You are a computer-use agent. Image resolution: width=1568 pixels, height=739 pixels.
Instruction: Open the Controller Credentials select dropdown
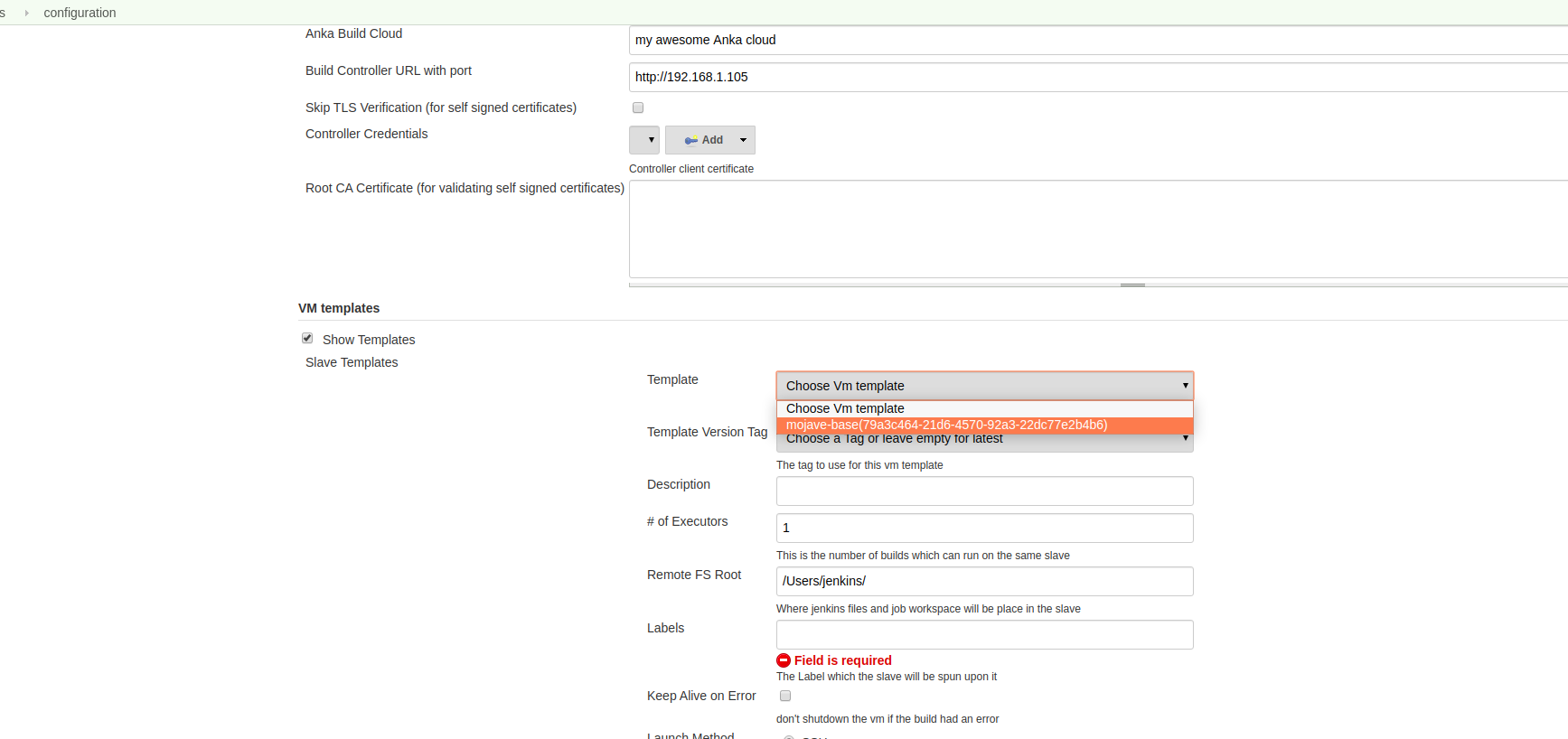644,140
